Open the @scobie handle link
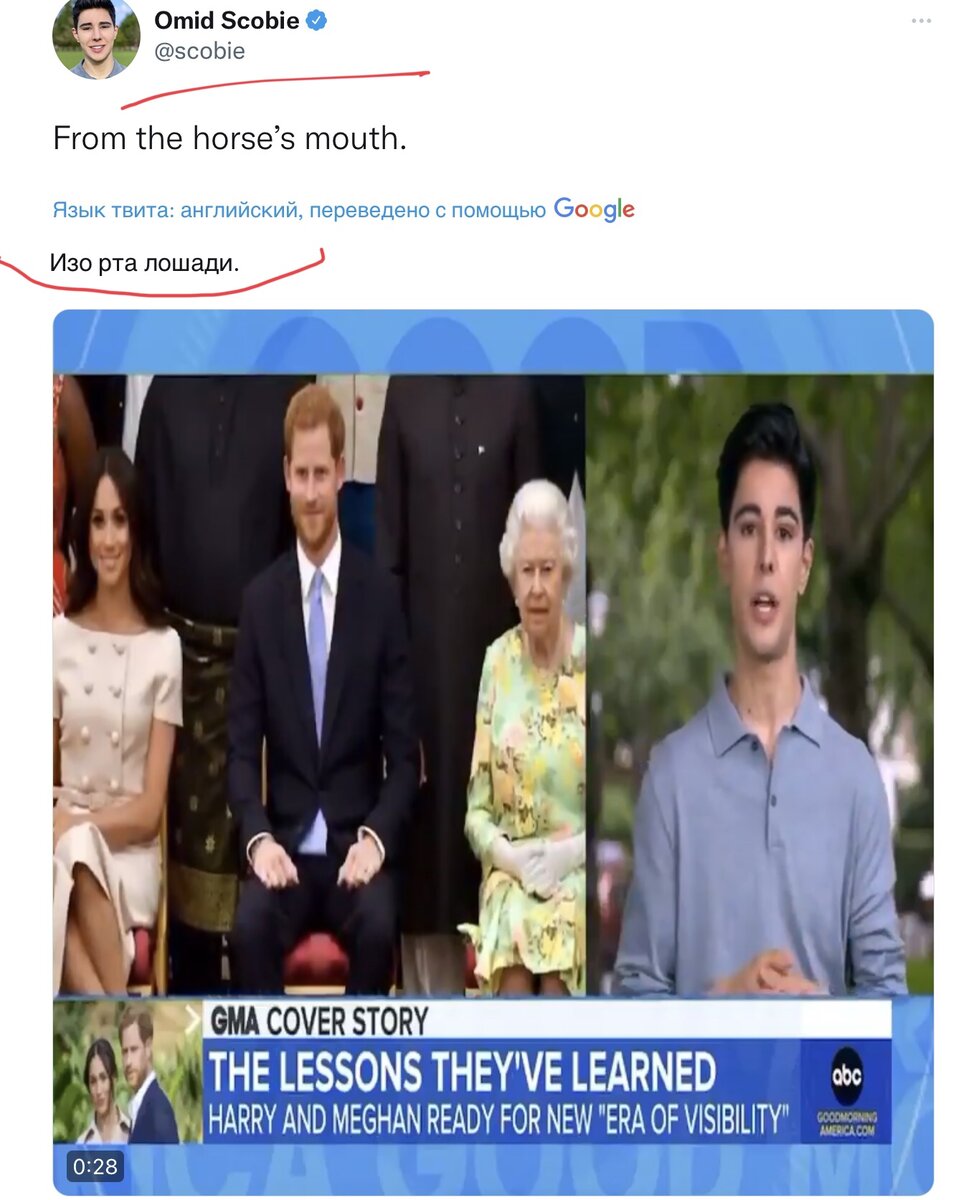 tap(199, 52)
